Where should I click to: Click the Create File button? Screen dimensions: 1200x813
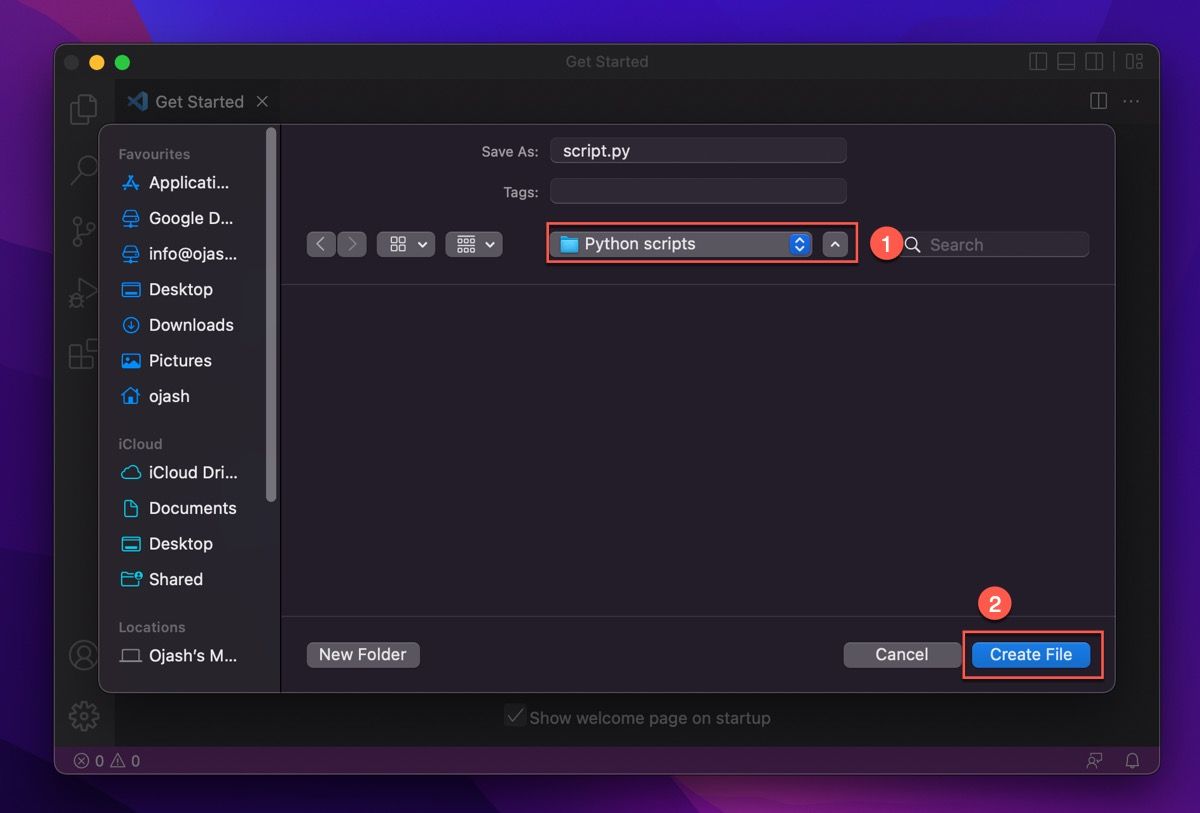point(1031,654)
